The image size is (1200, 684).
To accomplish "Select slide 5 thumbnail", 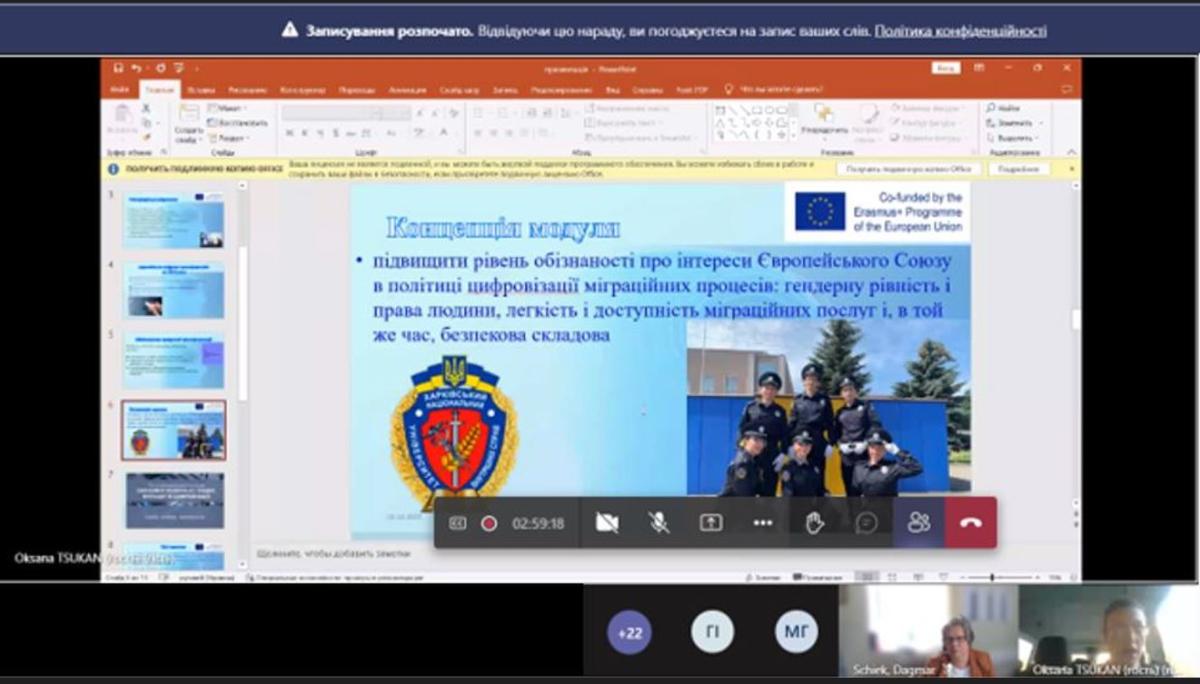I will pos(174,360).
